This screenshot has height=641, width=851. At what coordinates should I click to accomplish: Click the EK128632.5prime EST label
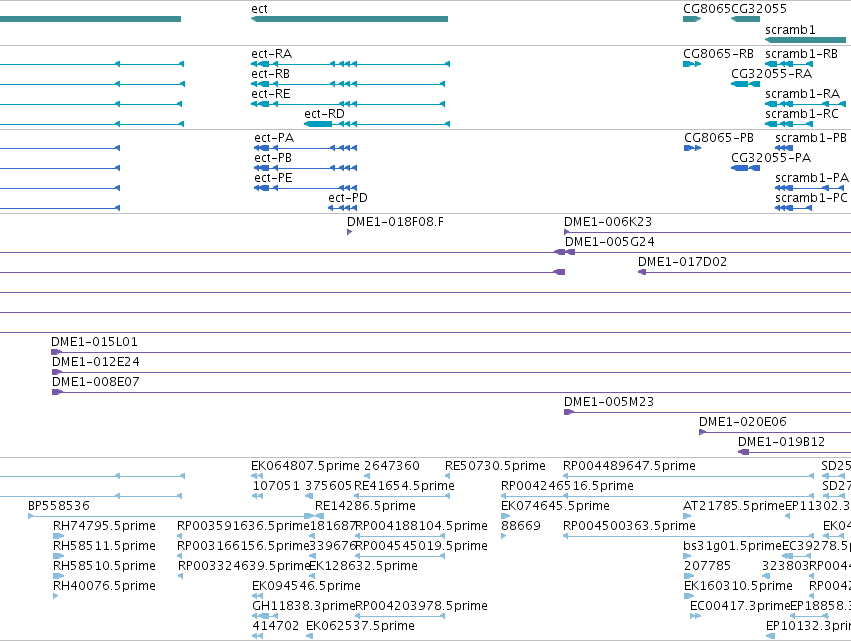coord(363,567)
